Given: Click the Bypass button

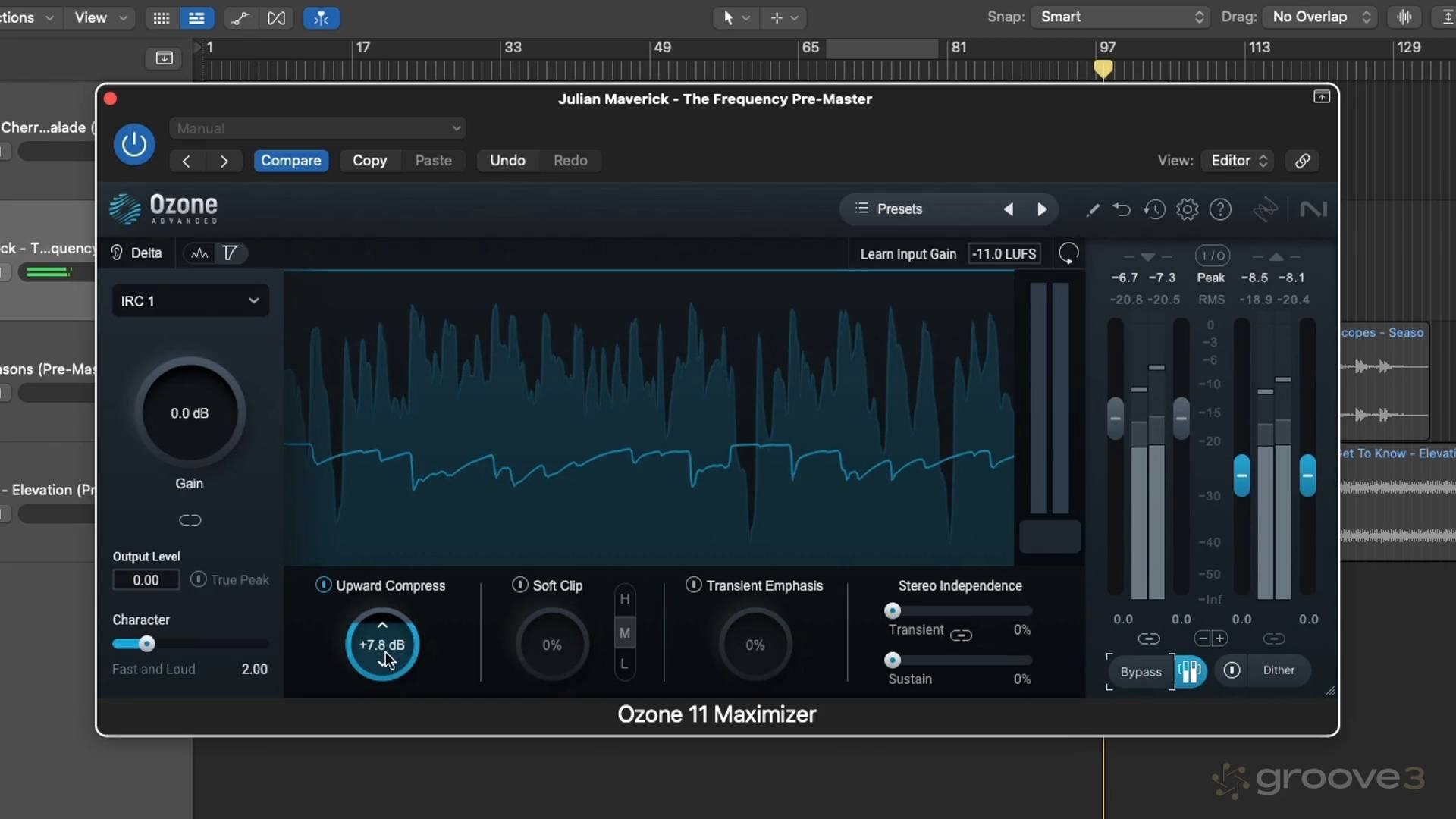Looking at the screenshot, I should [1140, 671].
